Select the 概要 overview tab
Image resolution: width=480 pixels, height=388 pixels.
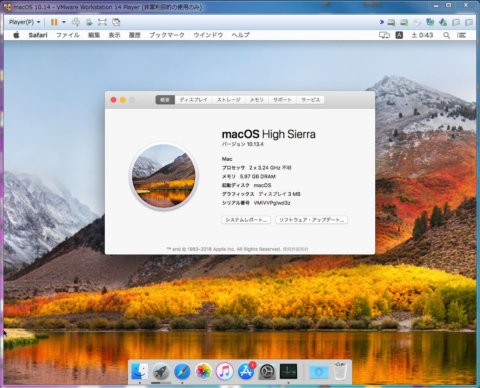165,100
